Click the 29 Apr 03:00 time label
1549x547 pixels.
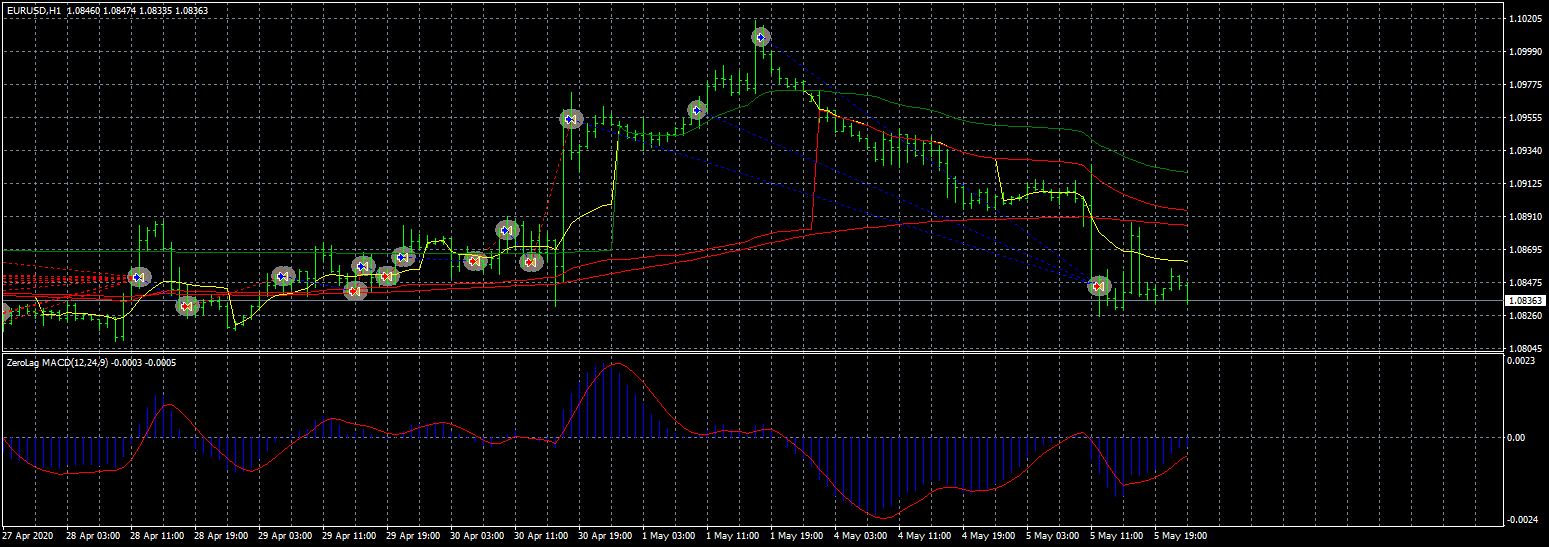coord(284,536)
